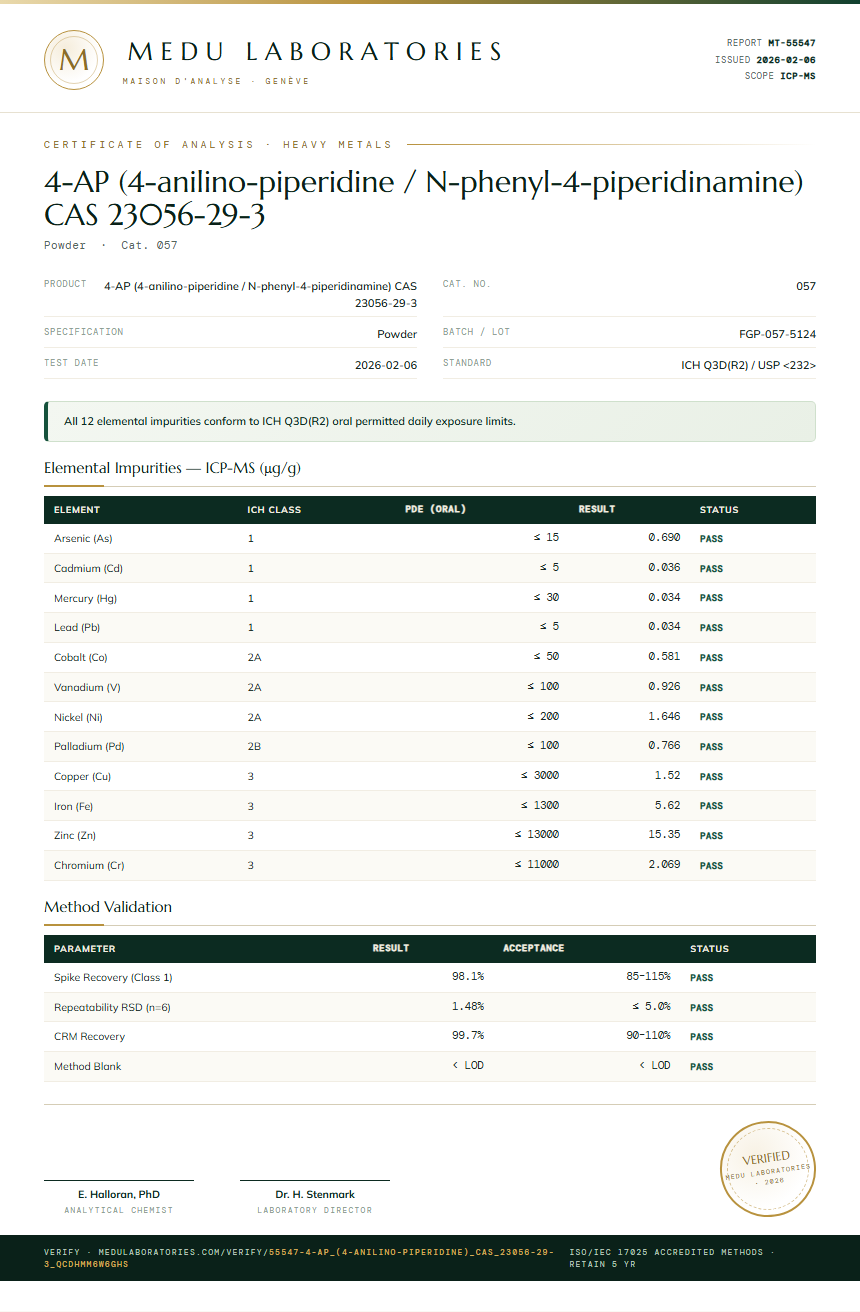Screen dimensions: 860x1312
Task: Click the conformance summary banner
Action: pyautogui.click(x=430, y=421)
